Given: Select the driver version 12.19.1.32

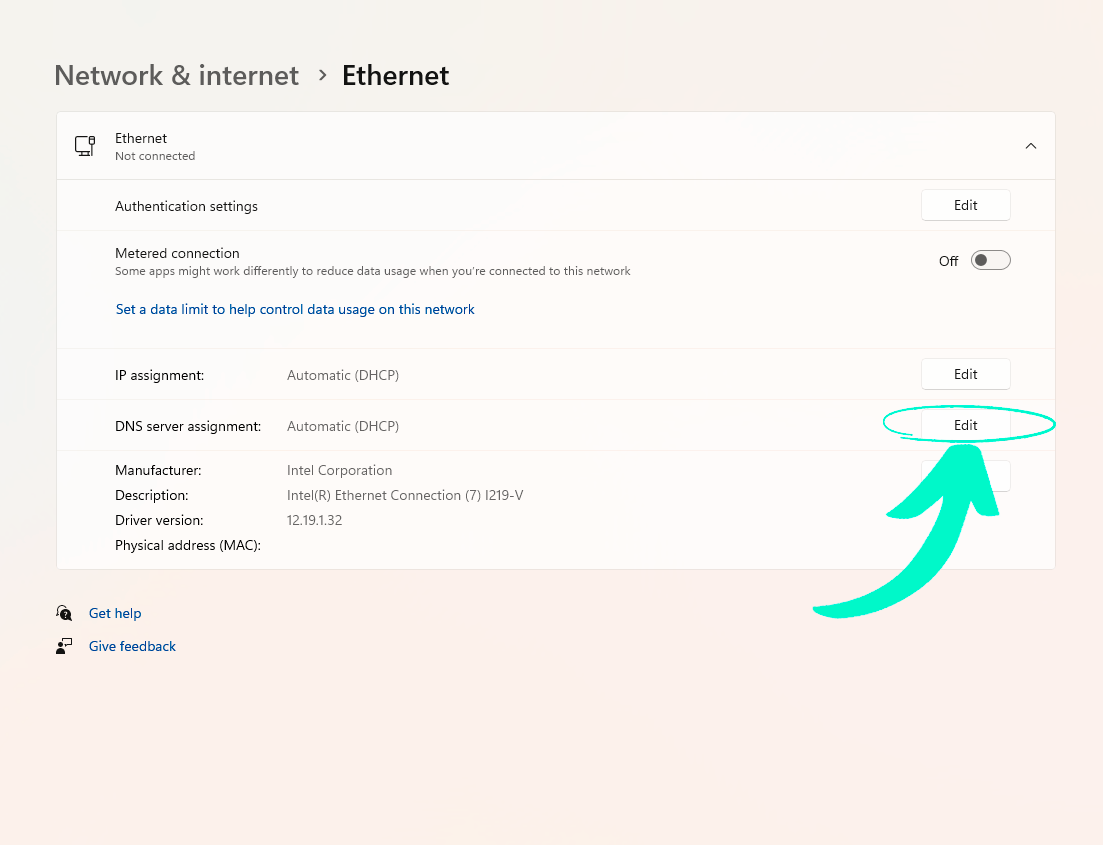Looking at the screenshot, I should point(314,520).
